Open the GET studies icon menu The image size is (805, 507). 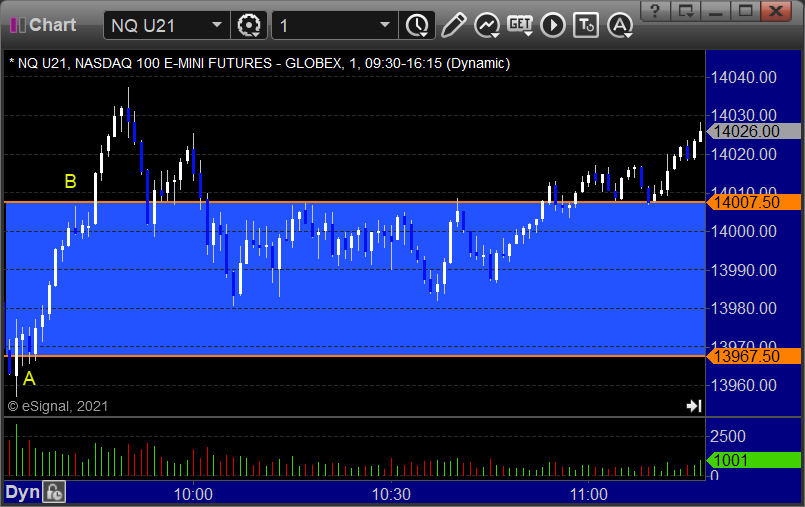520,25
